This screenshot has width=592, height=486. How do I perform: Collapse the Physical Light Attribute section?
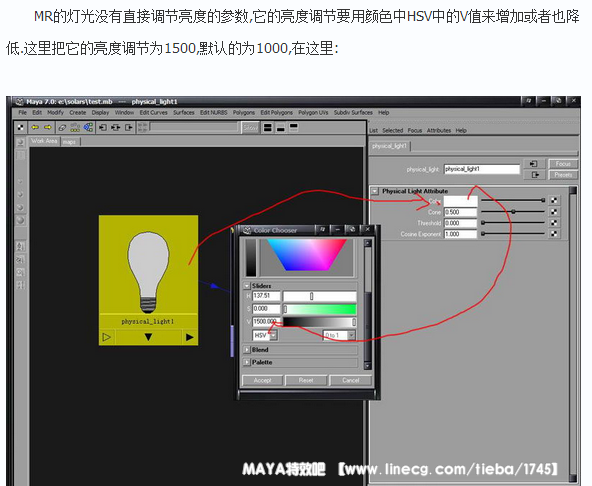(375, 191)
